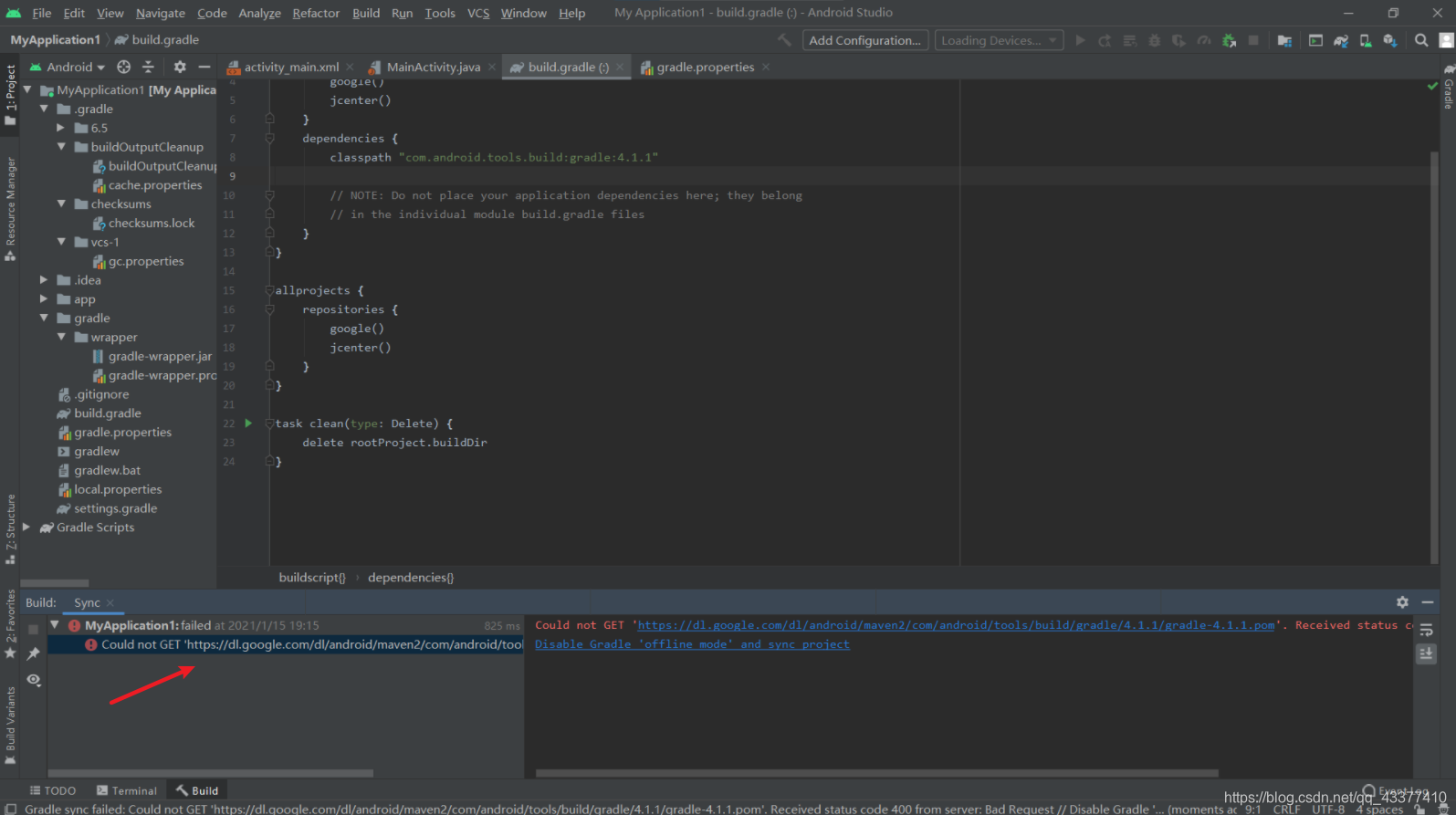Expand the app module folder
The height and width of the screenshot is (815, 1456).
pos(44,299)
